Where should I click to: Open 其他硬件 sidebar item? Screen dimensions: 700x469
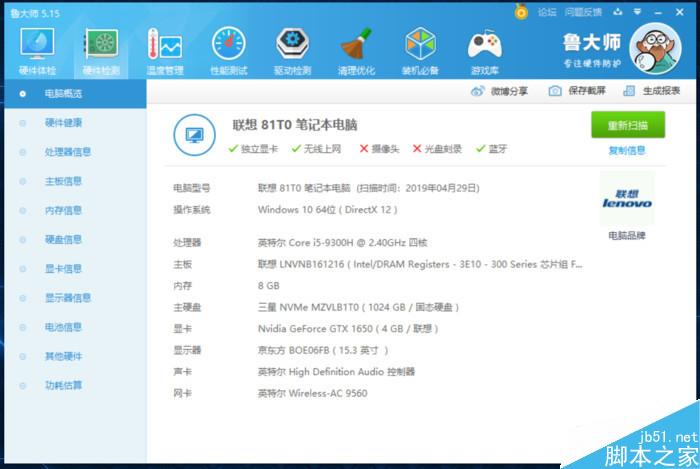click(x=75, y=356)
